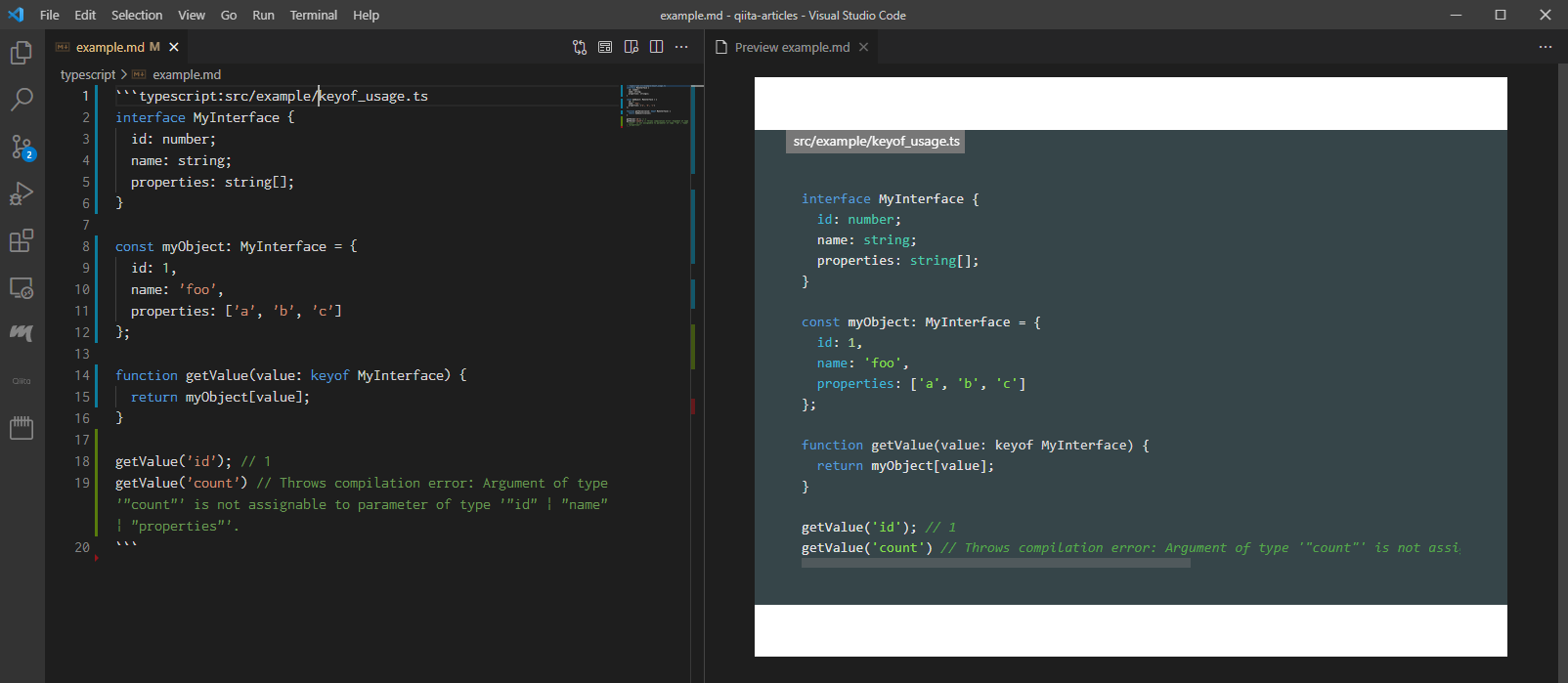Split the editor right

tap(657, 47)
